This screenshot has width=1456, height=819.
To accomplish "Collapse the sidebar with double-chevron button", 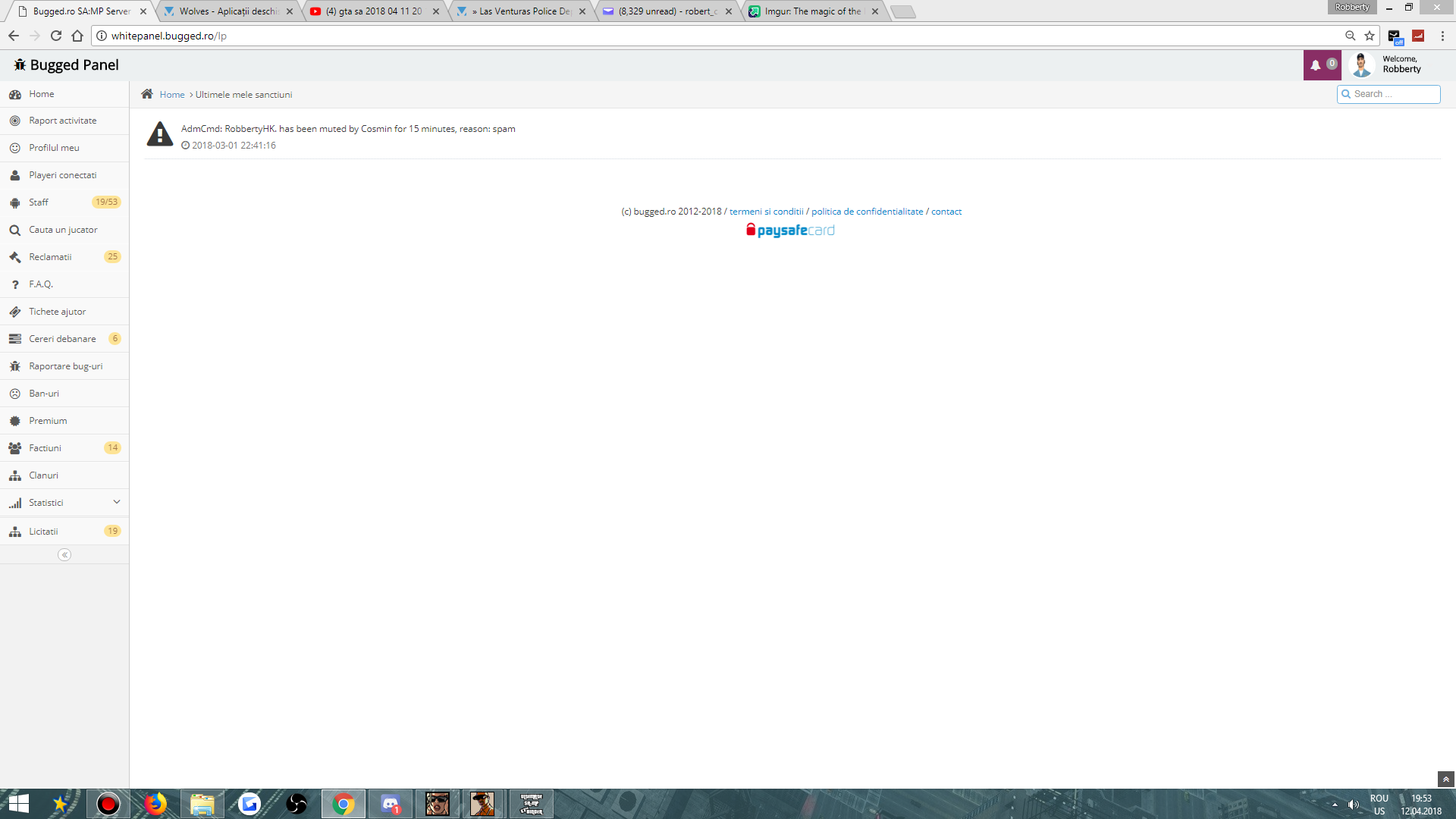I will click(64, 555).
